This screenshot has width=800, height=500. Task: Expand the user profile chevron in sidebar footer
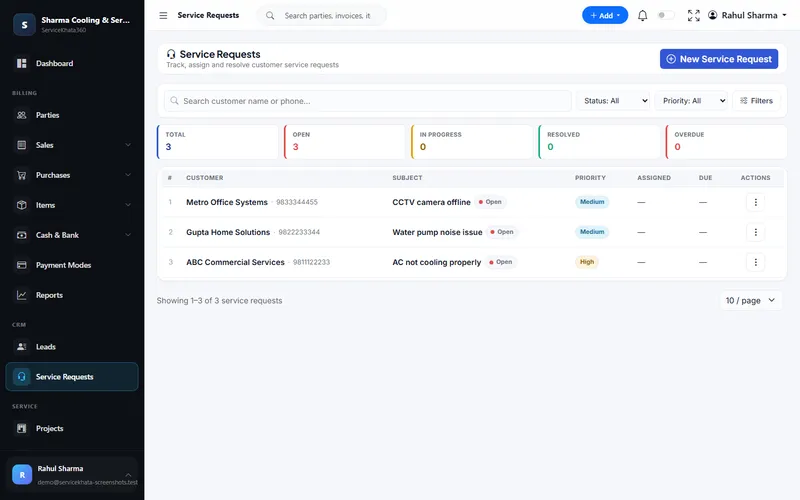pos(128,474)
